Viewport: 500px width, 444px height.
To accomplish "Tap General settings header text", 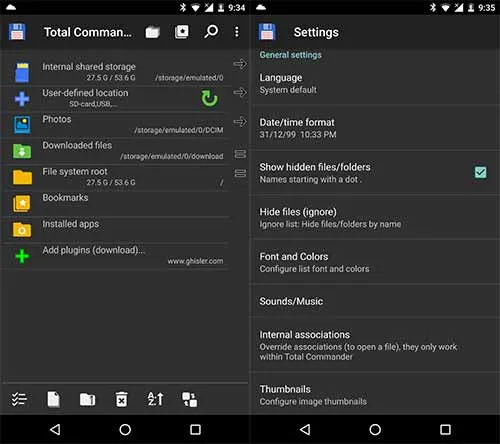I will click(x=291, y=55).
